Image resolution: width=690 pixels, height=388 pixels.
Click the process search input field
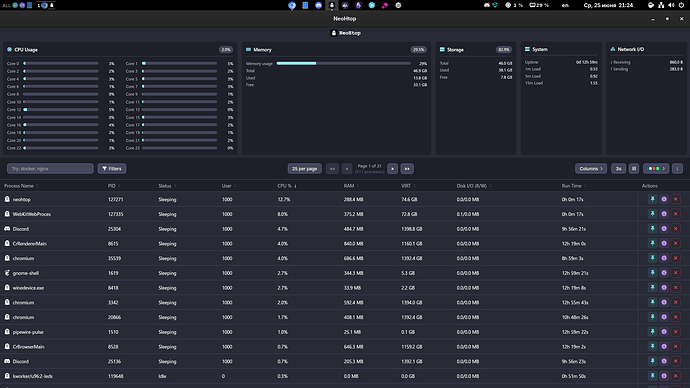click(50, 168)
